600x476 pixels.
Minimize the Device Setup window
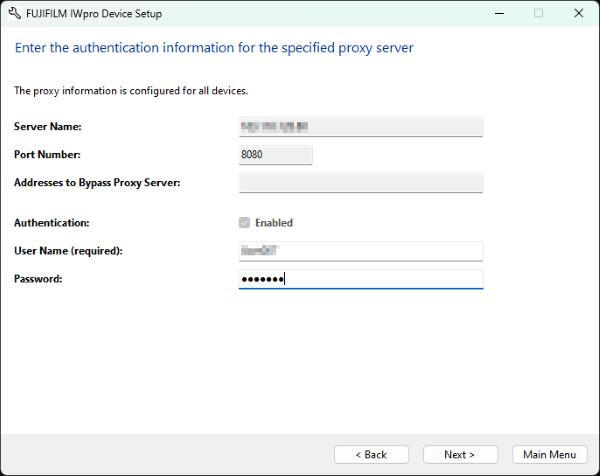pos(499,13)
